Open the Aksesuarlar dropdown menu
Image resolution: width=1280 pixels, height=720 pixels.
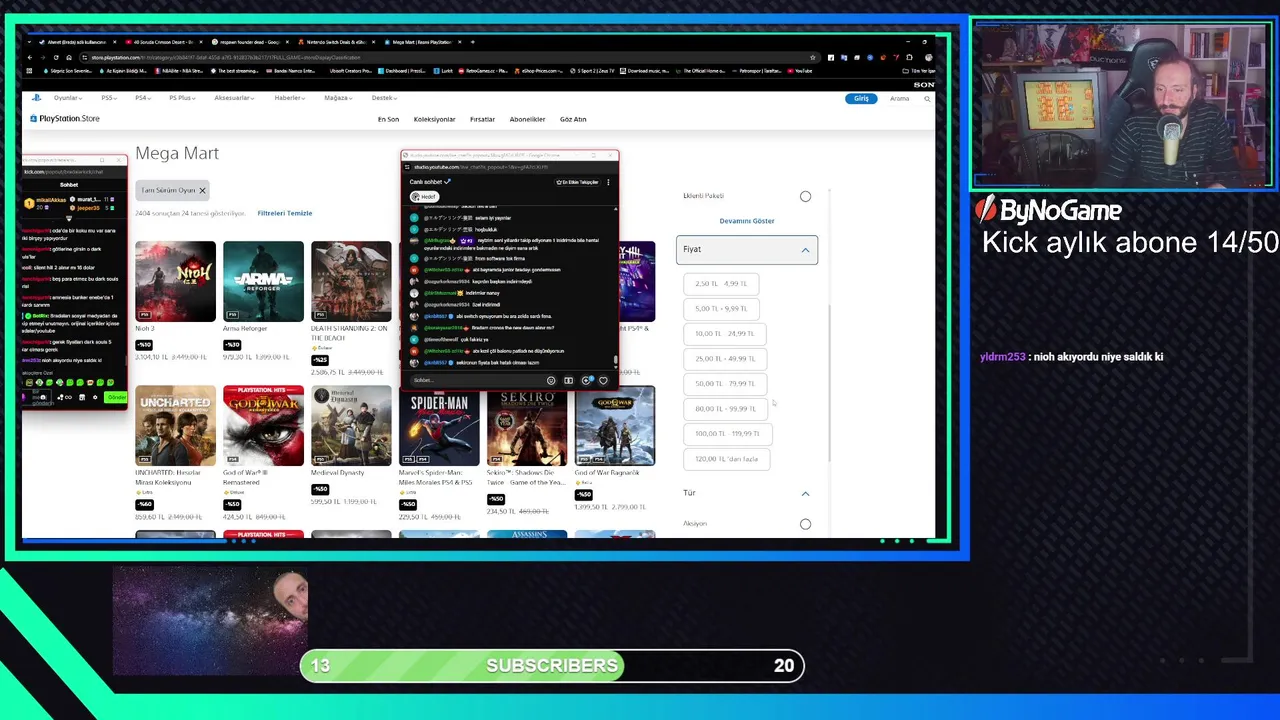(x=234, y=98)
